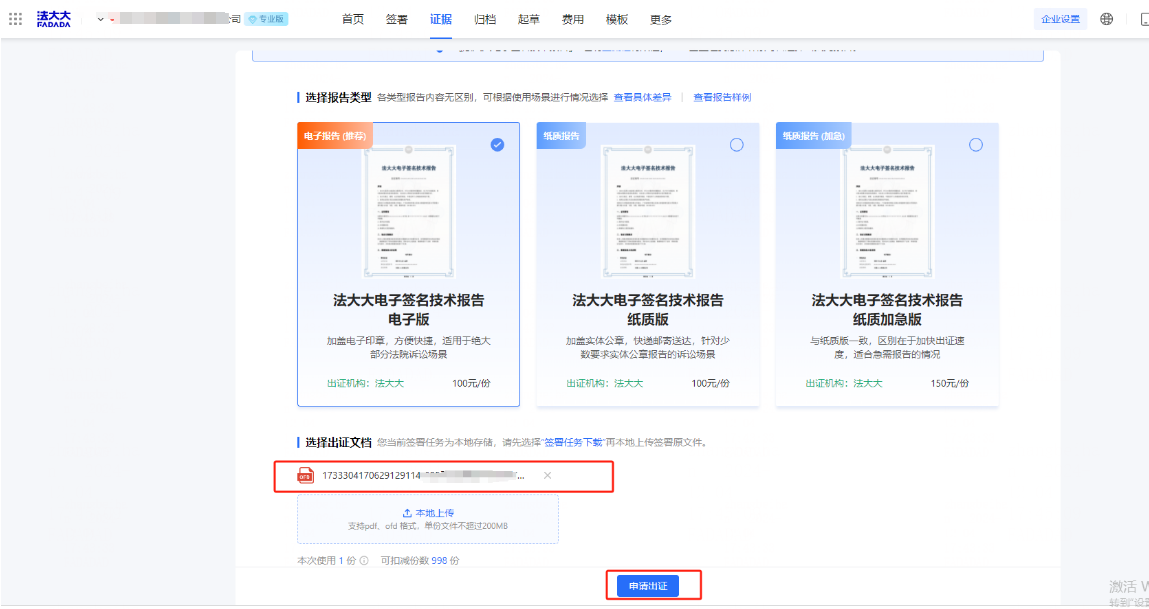Open the 签署 tab
Image resolution: width=1149 pixels, height=609 pixels.
point(396,19)
